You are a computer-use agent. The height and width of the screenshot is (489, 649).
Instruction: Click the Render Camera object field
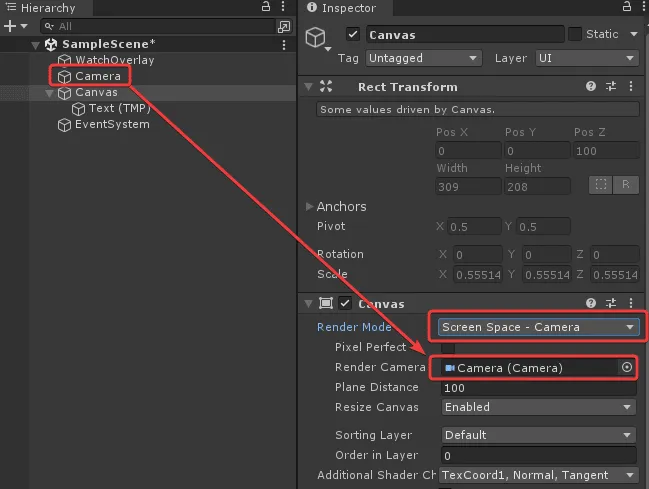[530, 368]
